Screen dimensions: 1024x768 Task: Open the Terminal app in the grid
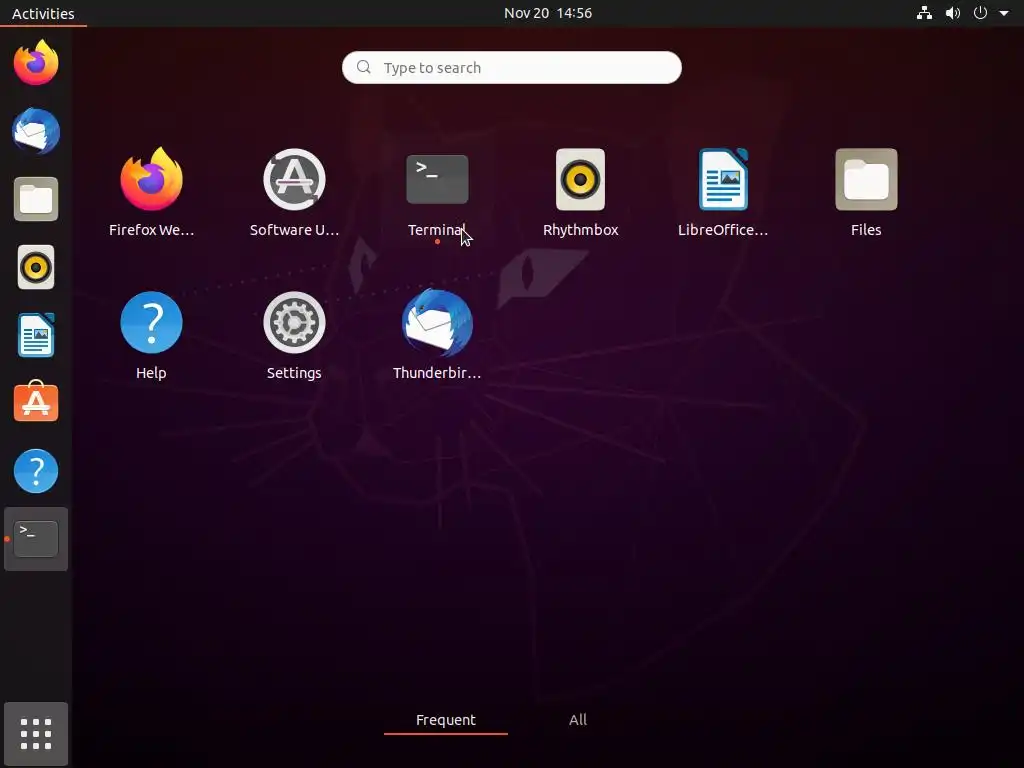(437, 180)
